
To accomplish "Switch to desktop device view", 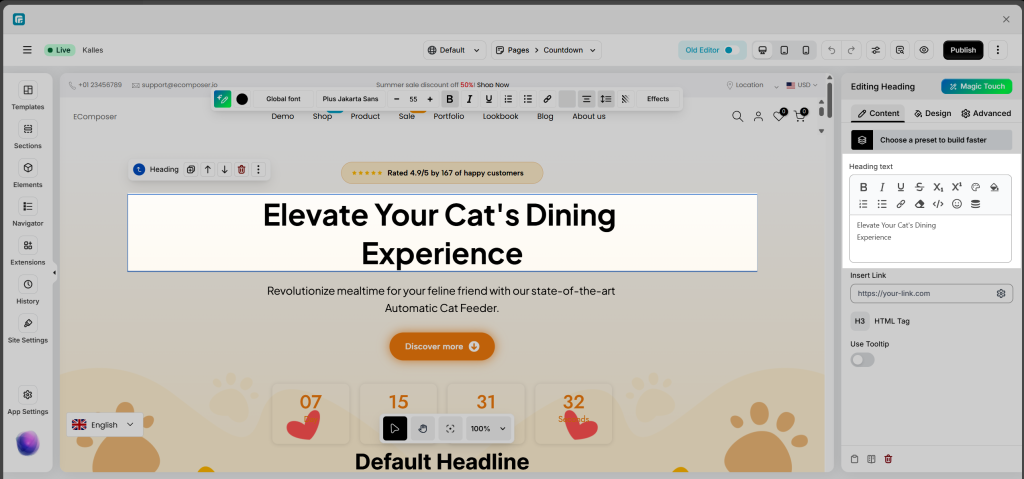I will [763, 50].
